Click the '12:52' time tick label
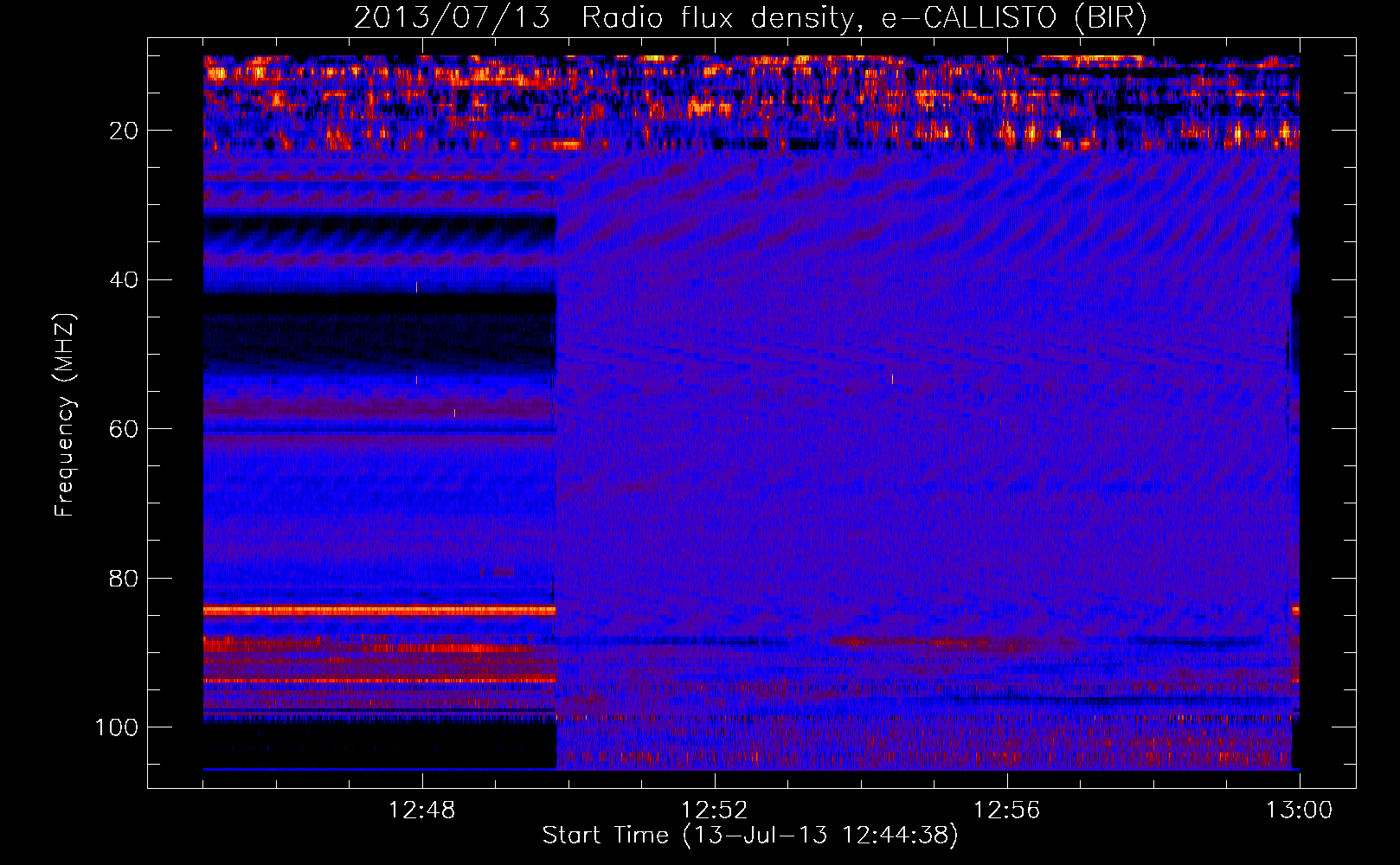The height and width of the screenshot is (865, 1400). 715,811
